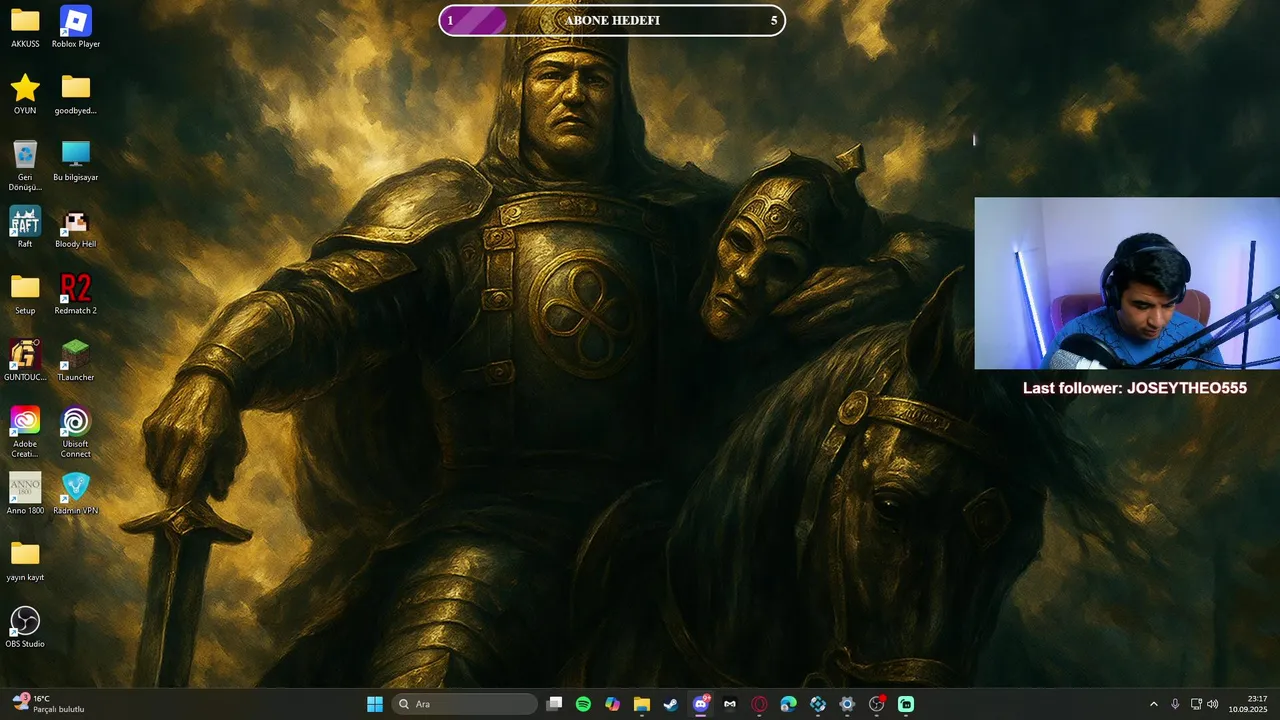The height and width of the screenshot is (720, 1280).
Task: Open Opera GX browser from taskbar
Action: (x=759, y=704)
